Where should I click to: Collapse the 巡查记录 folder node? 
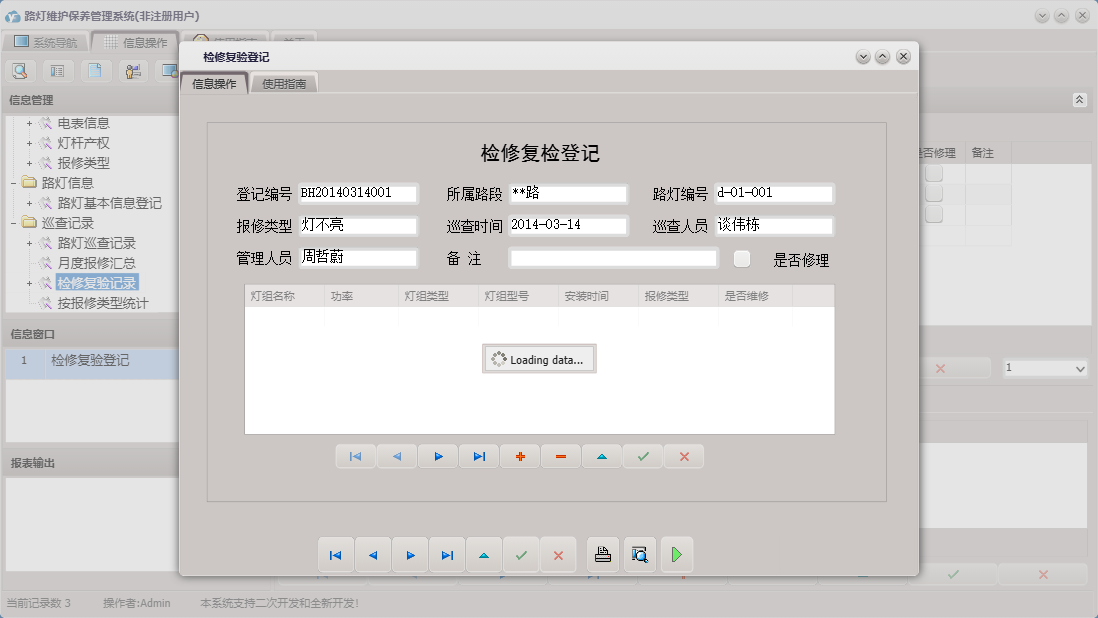tap(14, 223)
